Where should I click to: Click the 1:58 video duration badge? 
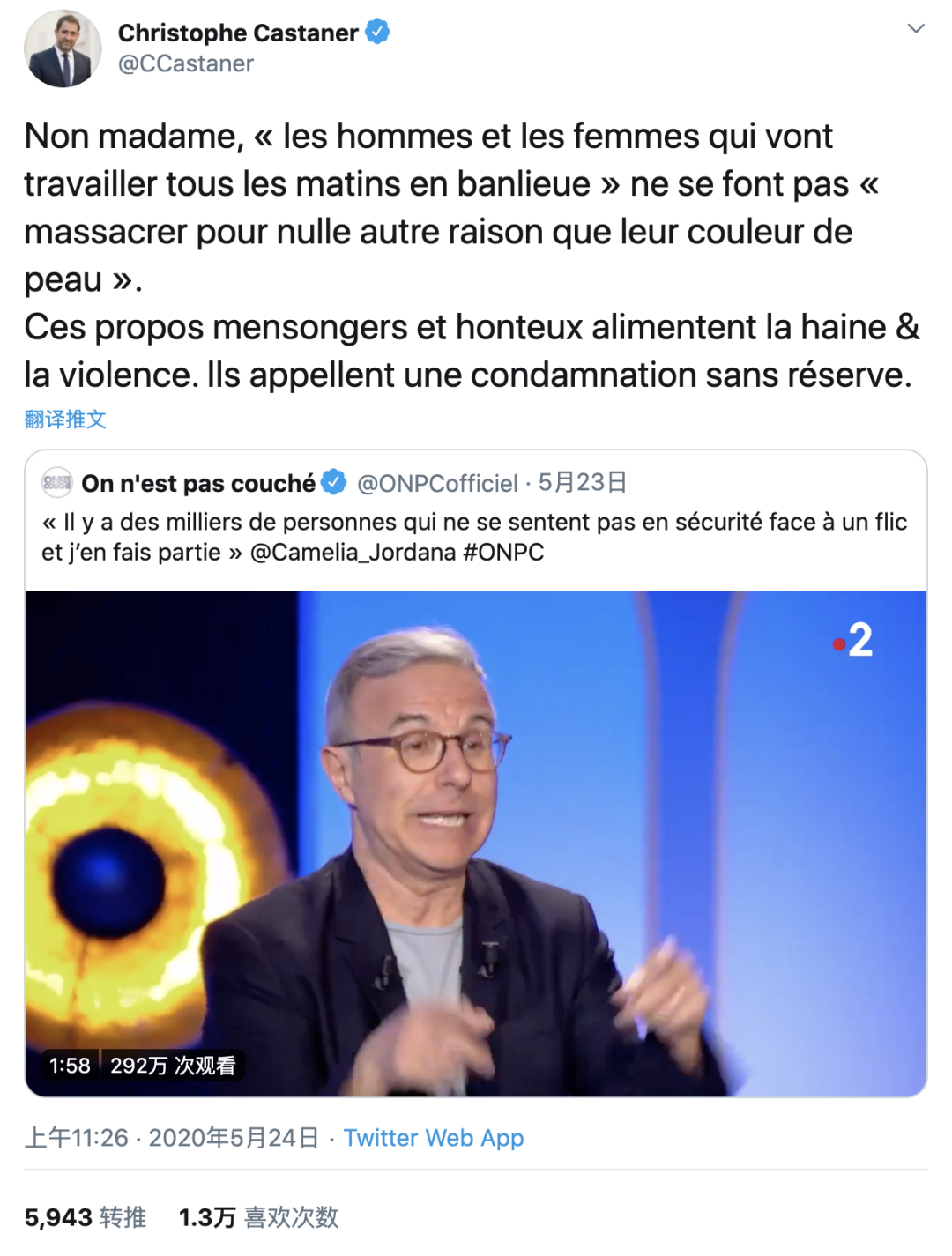(x=70, y=1066)
